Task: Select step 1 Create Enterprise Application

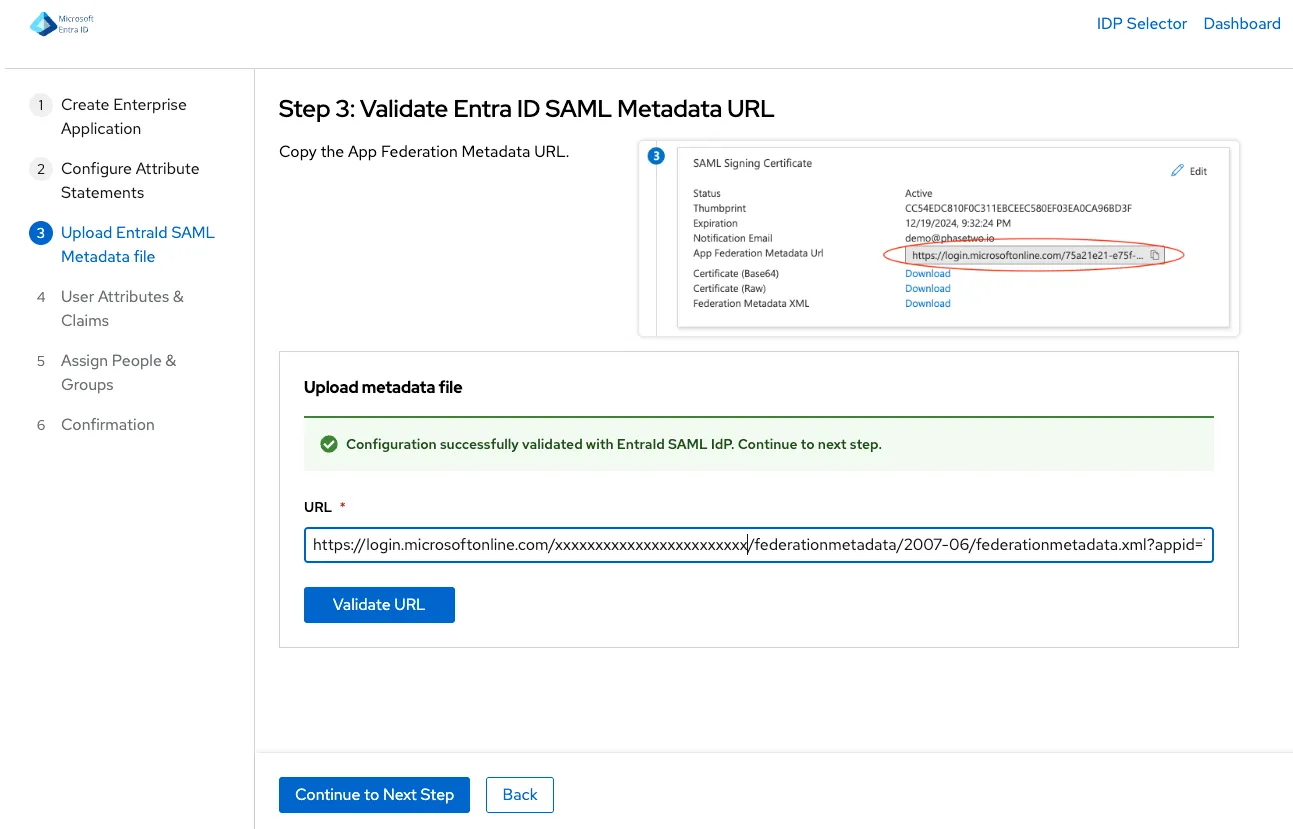Action: (124, 117)
